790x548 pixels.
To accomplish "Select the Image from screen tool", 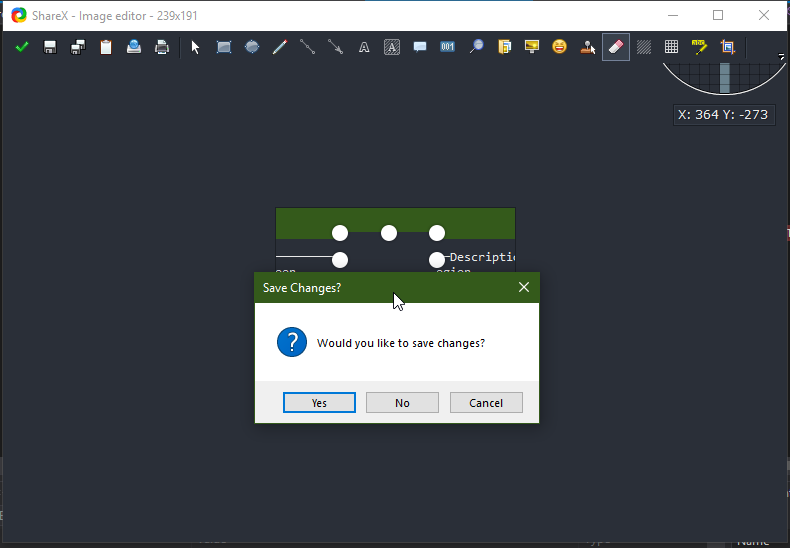I will 532,47.
